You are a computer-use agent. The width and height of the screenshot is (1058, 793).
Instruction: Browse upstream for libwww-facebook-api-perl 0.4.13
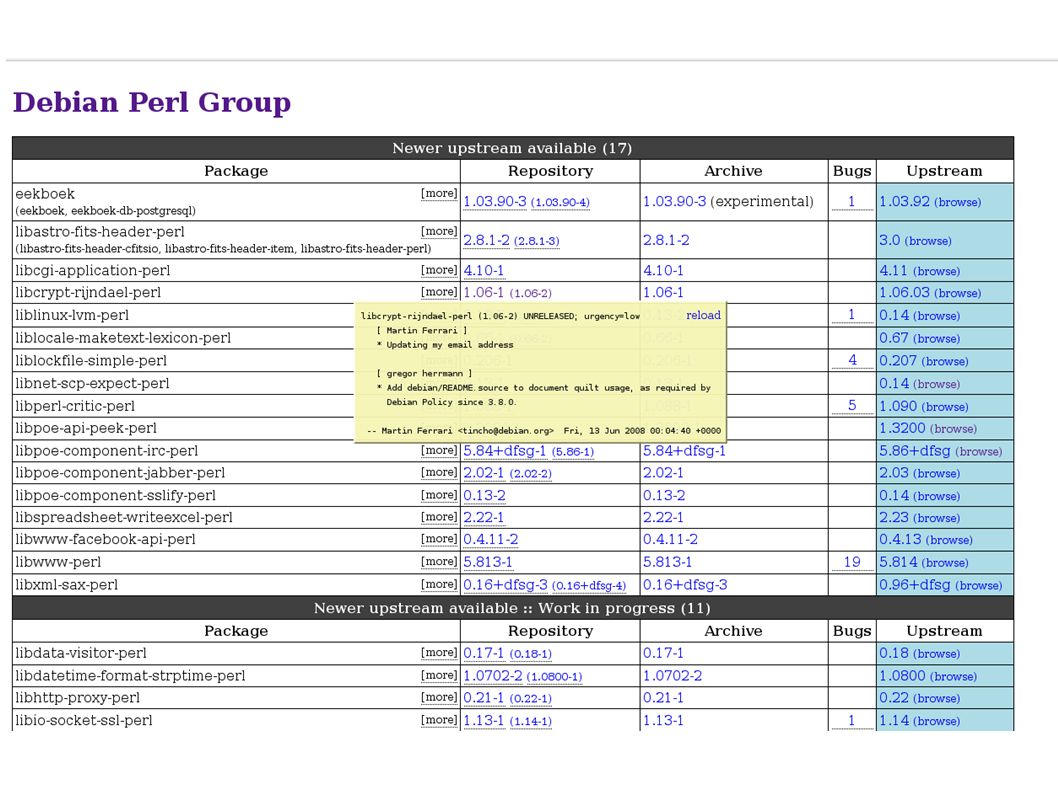coord(949,540)
